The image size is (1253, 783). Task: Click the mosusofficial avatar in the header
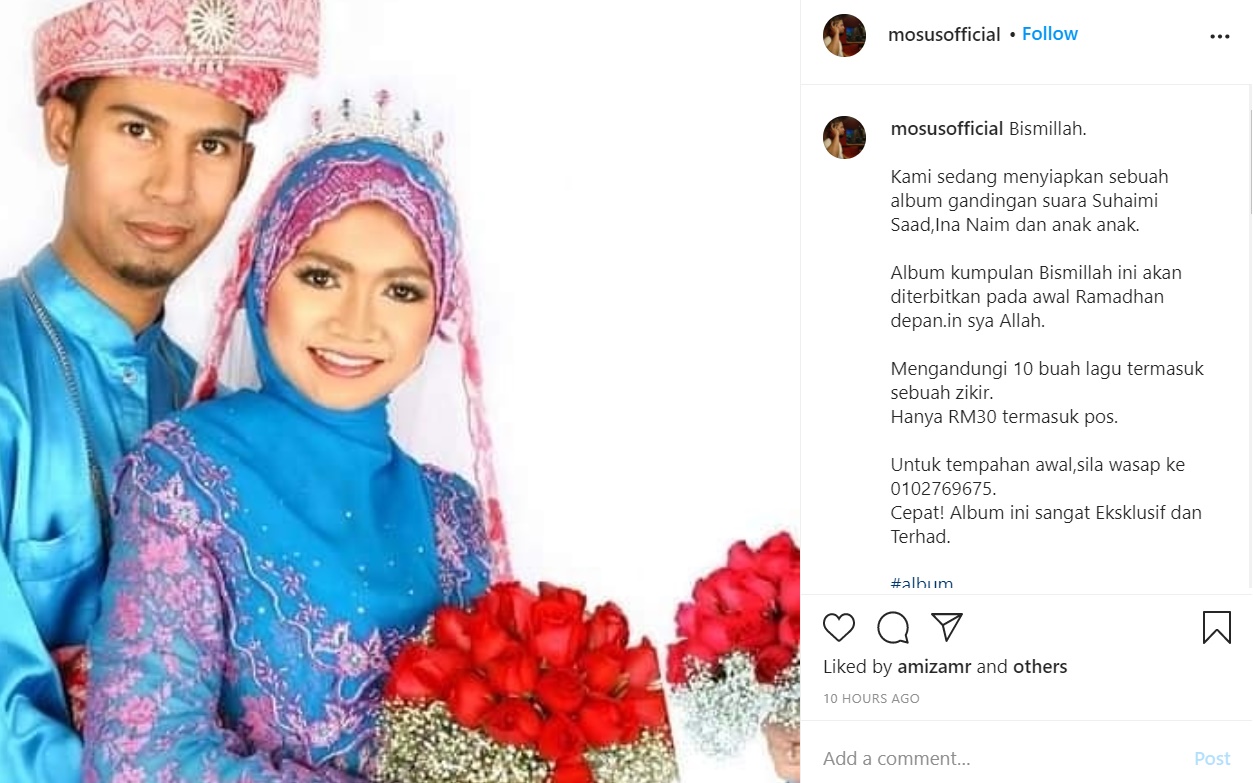[x=844, y=35]
